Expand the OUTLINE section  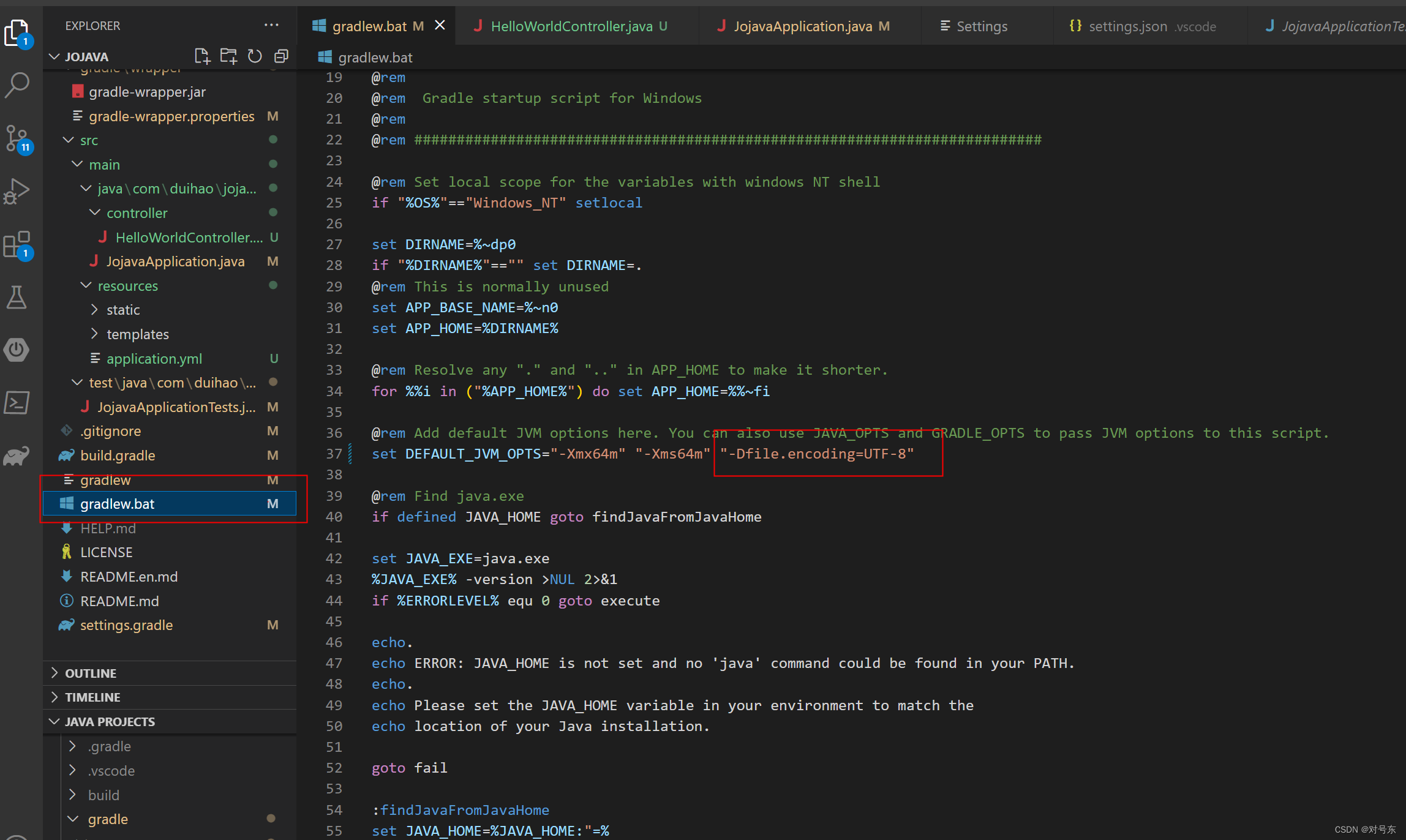pyautogui.click(x=170, y=673)
